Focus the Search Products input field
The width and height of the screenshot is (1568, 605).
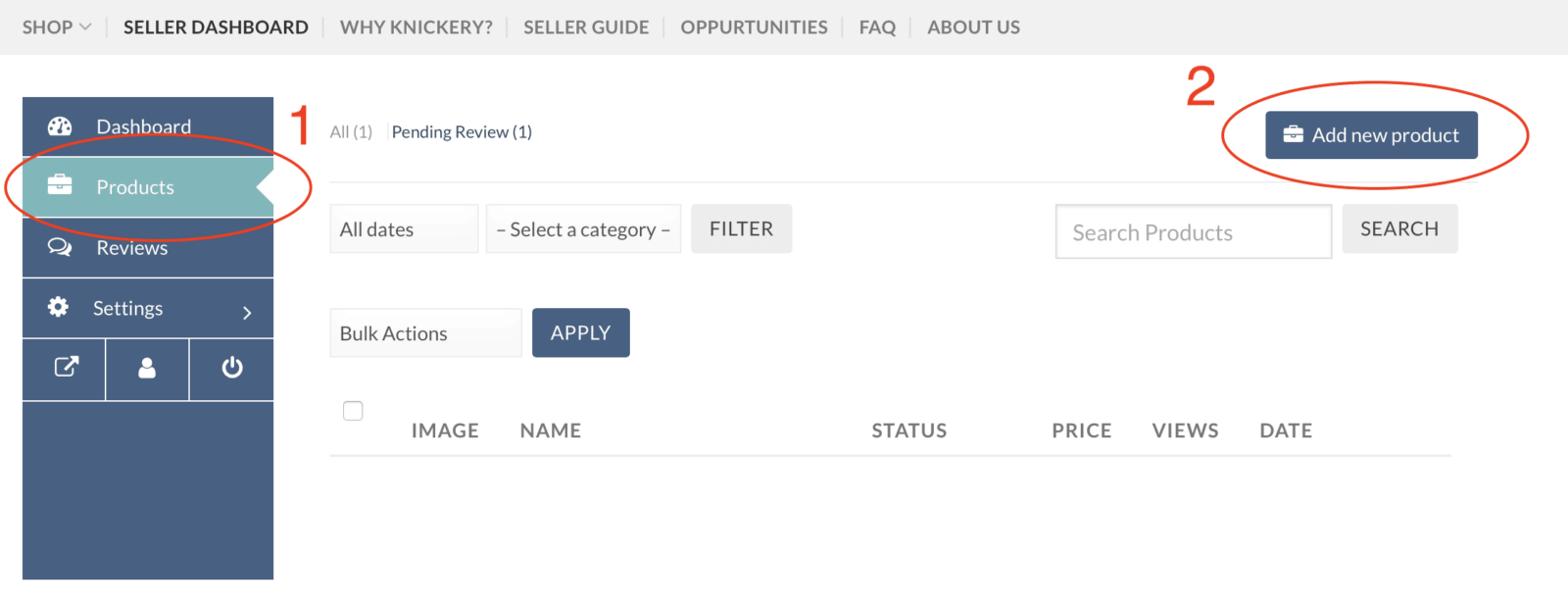[x=1194, y=231]
